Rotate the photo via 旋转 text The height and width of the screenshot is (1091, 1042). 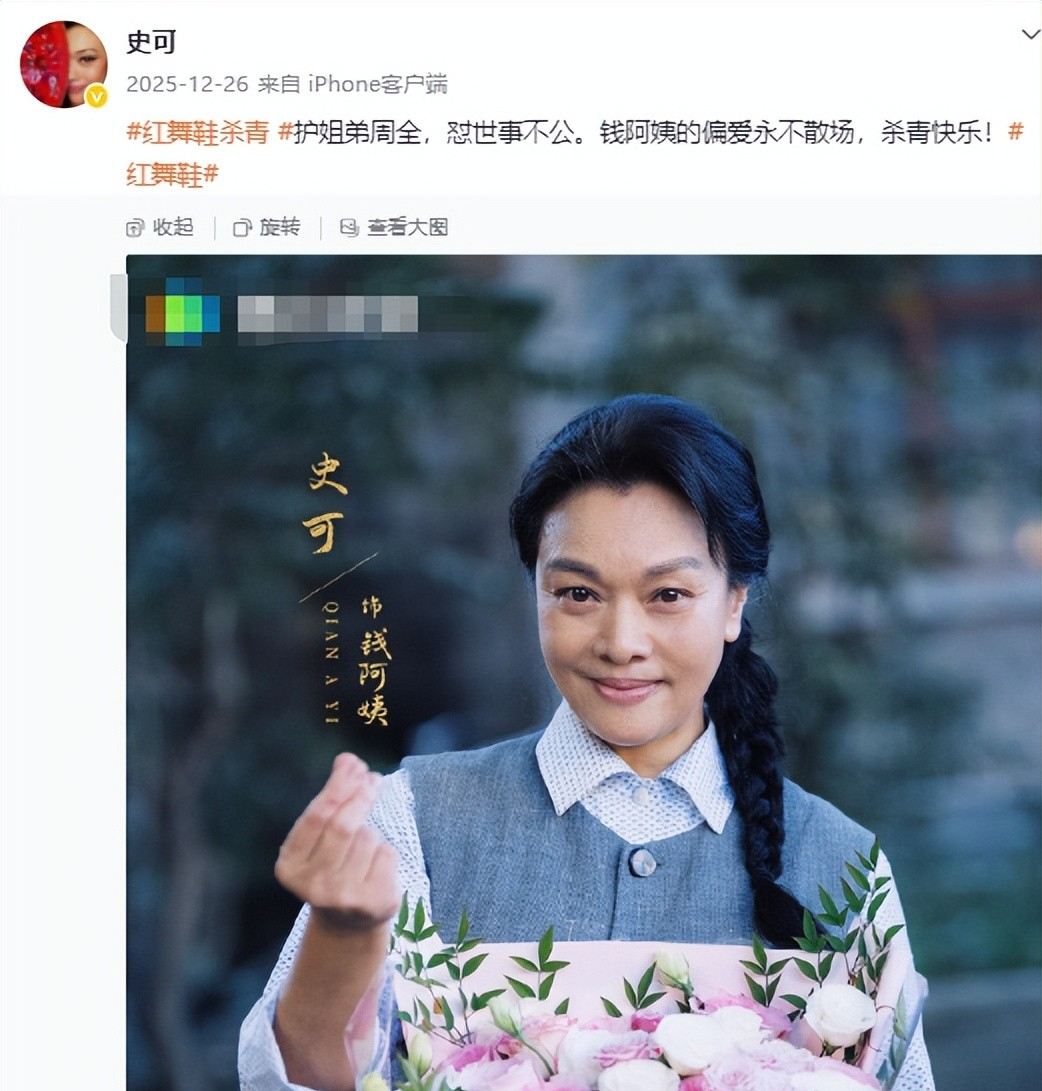click(280, 227)
